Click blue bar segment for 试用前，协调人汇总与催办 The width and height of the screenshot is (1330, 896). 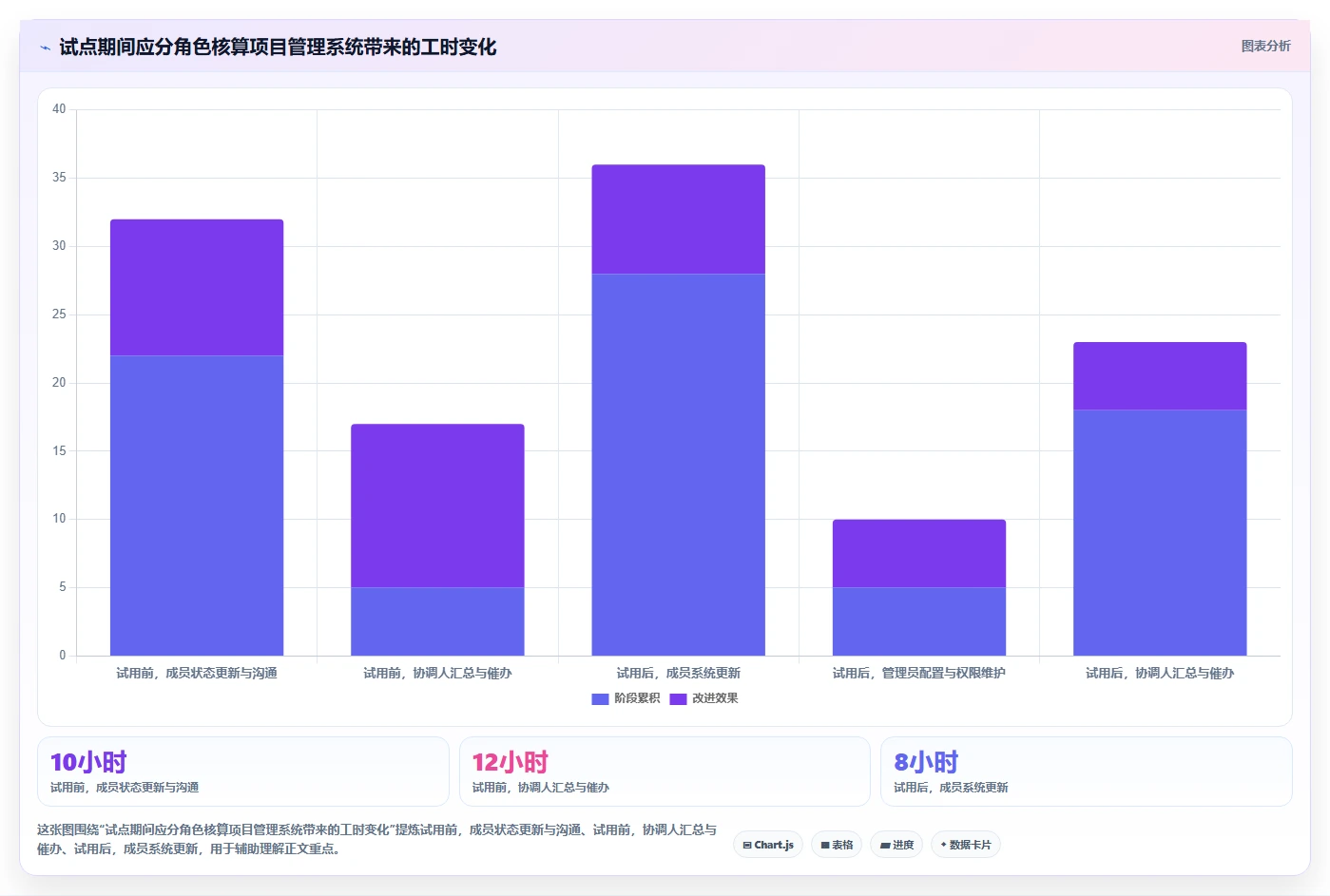point(437,621)
